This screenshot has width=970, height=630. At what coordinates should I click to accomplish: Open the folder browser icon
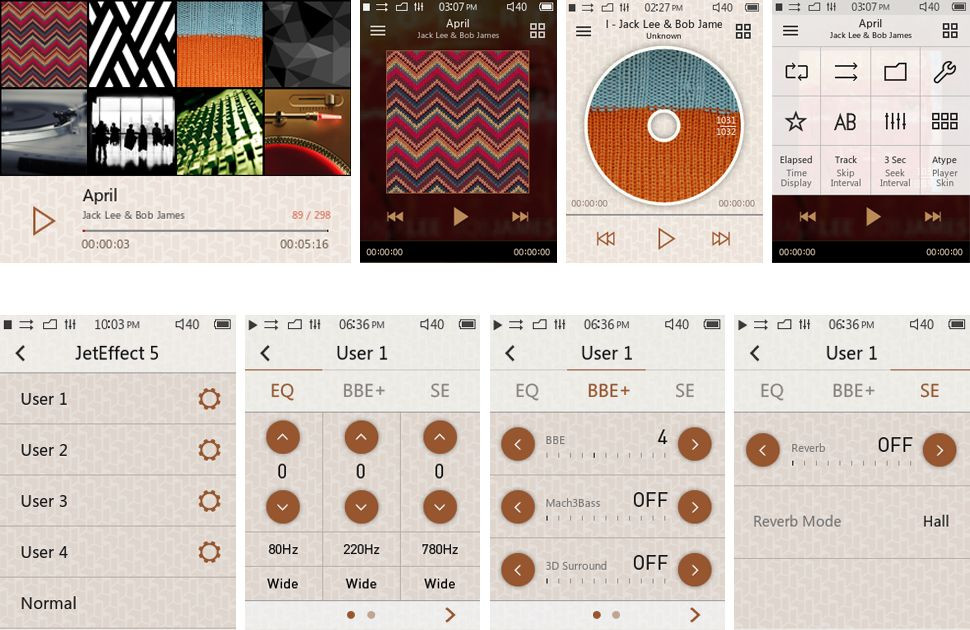point(895,72)
